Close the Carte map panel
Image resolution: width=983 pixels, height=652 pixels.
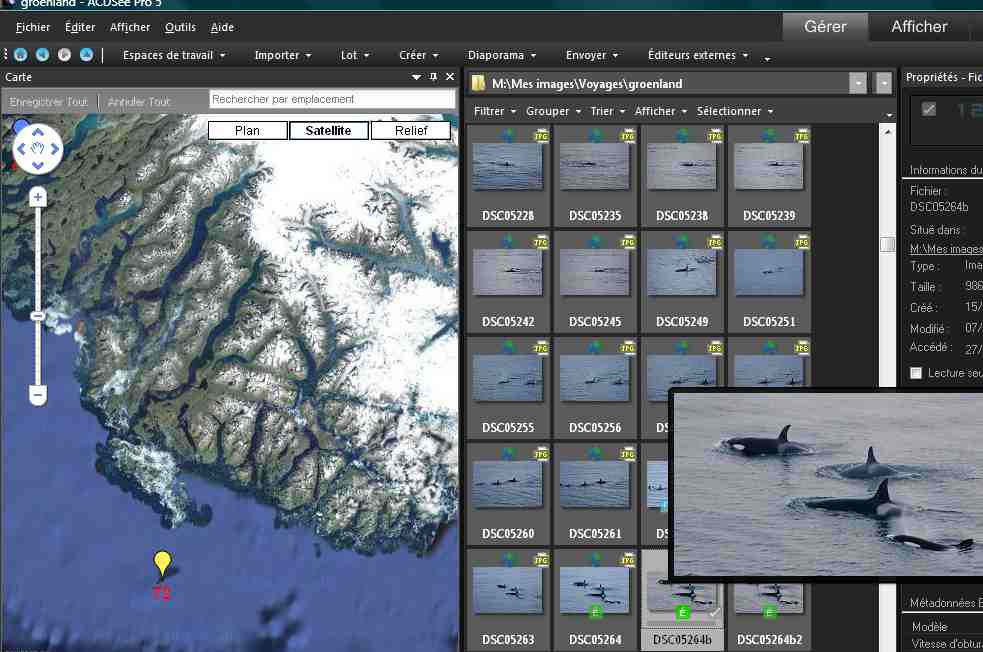pyautogui.click(x=449, y=76)
